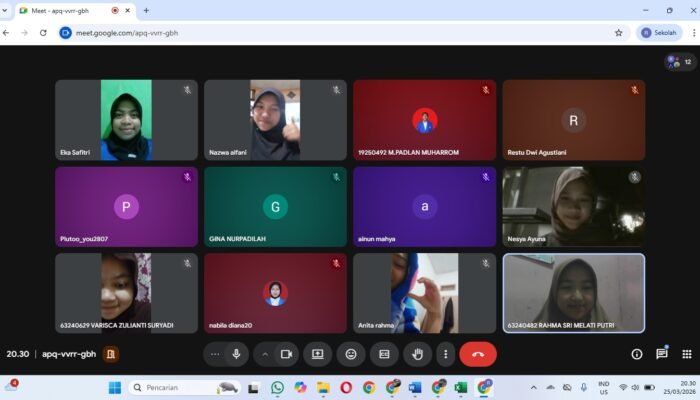Open the in-call chat panel
Image resolution: width=700 pixels, height=400 pixels.
pyautogui.click(x=661, y=354)
